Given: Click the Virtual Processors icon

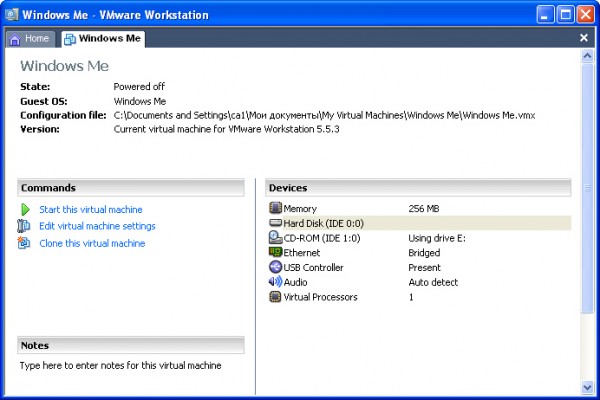Looking at the screenshot, I should click(276, 297).
